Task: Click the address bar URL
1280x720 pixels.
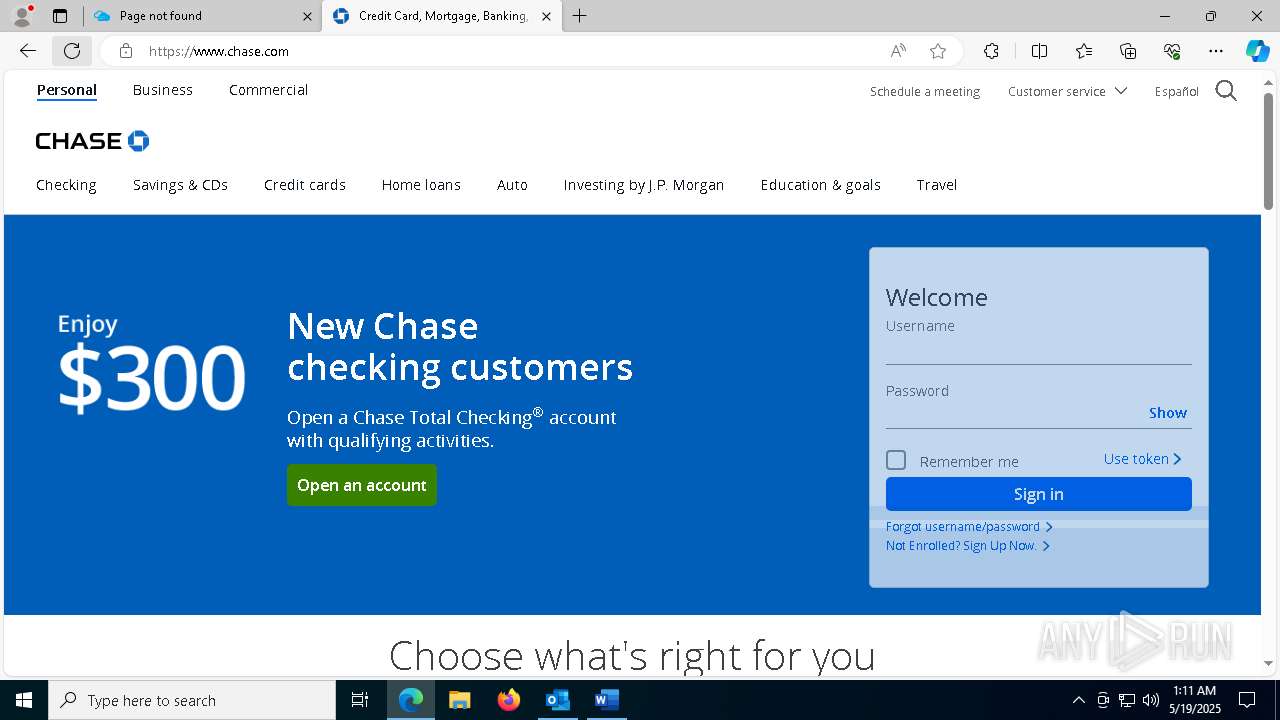Action: (x=219, y=51)
